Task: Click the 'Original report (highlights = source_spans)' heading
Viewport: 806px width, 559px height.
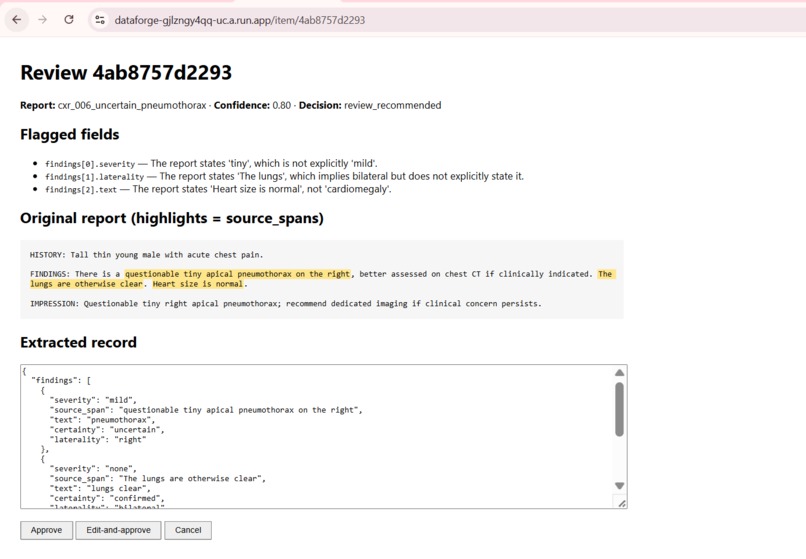Action: [x=172, y=219]
